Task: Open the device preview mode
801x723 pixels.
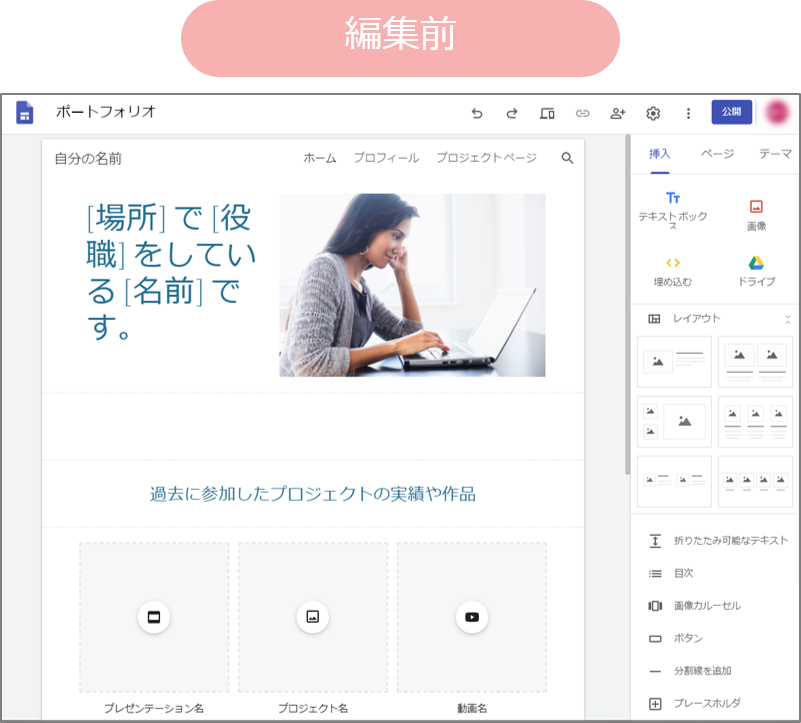Action: [547, 113]
